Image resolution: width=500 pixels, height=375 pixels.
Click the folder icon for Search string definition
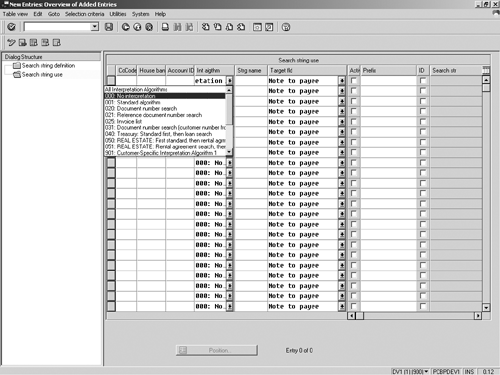coord(17,65)
